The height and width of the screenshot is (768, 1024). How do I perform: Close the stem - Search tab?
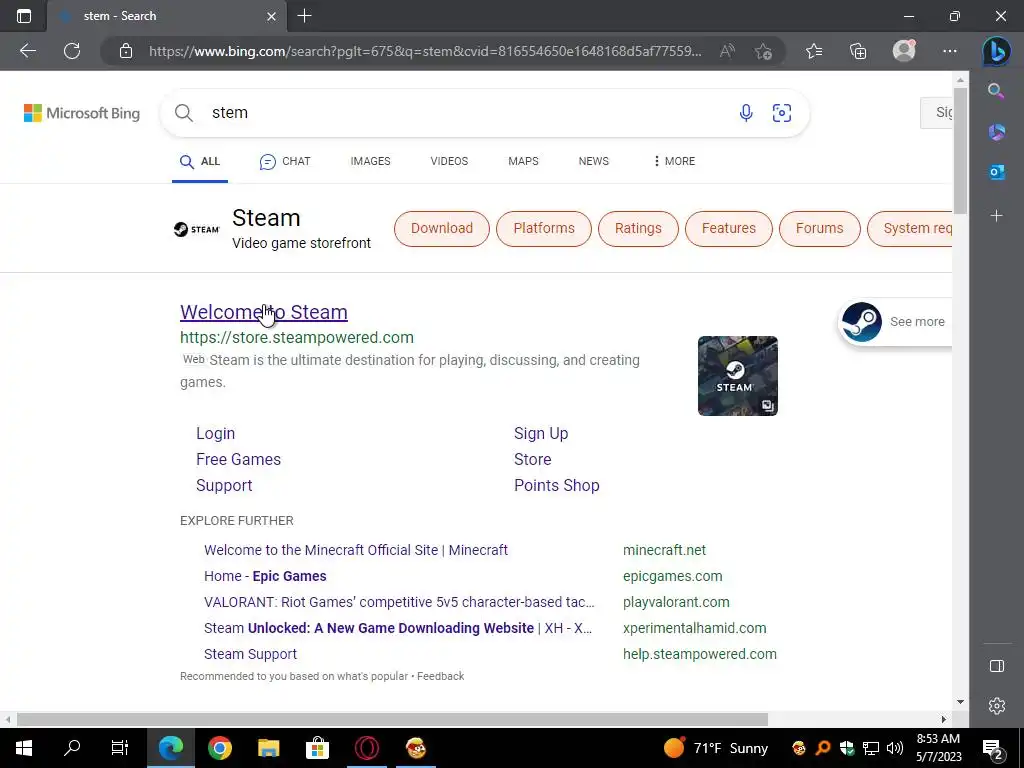[x=271, y=16]
